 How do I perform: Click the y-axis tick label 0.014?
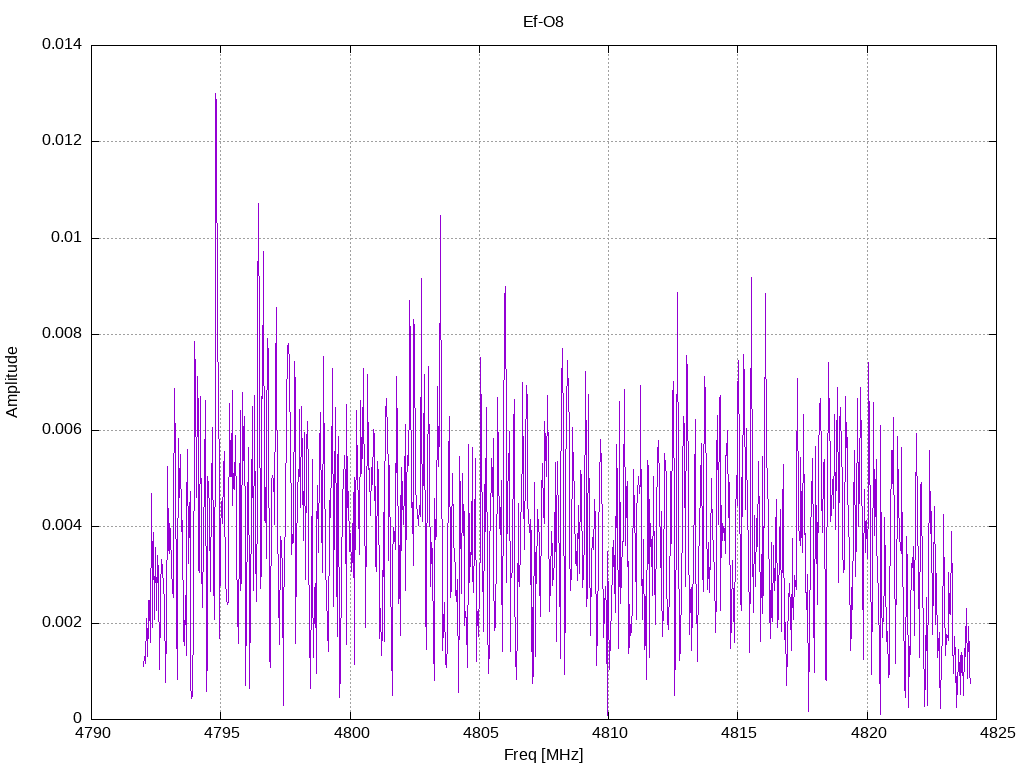(62, 44)
